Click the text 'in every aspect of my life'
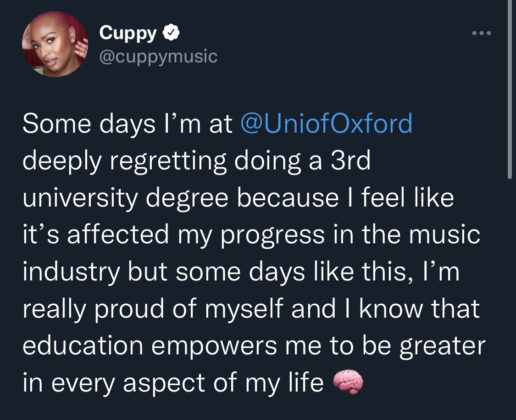 tap(173, 383)
